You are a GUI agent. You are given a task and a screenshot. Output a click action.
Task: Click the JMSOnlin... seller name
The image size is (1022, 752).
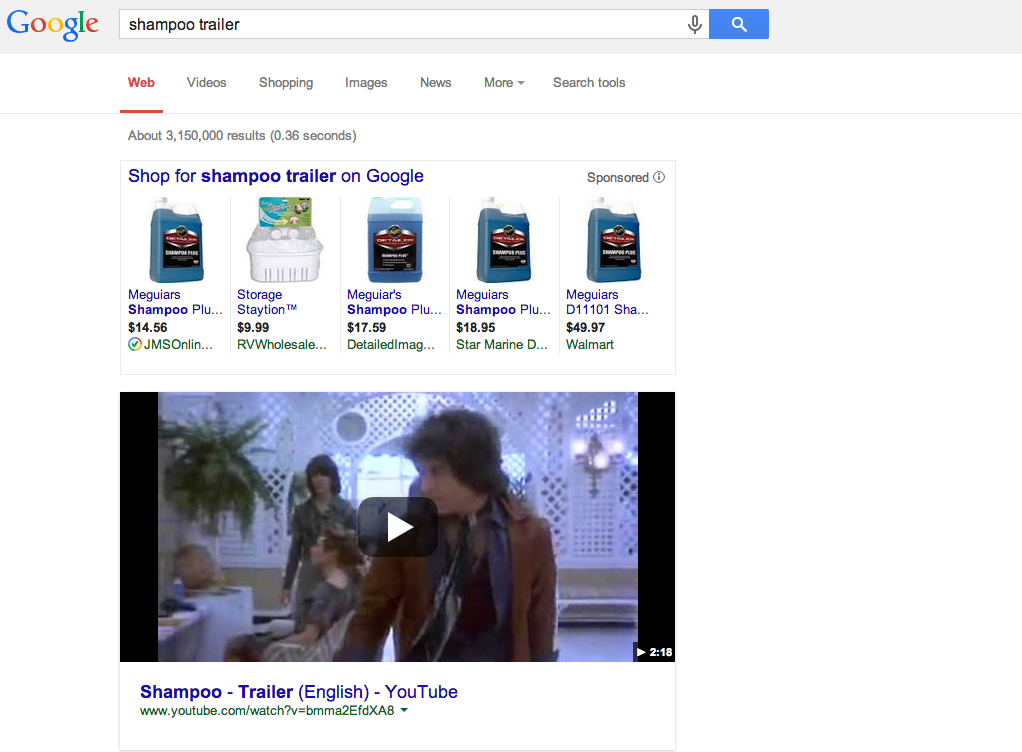pyautogui.click(x=178, y=345)
